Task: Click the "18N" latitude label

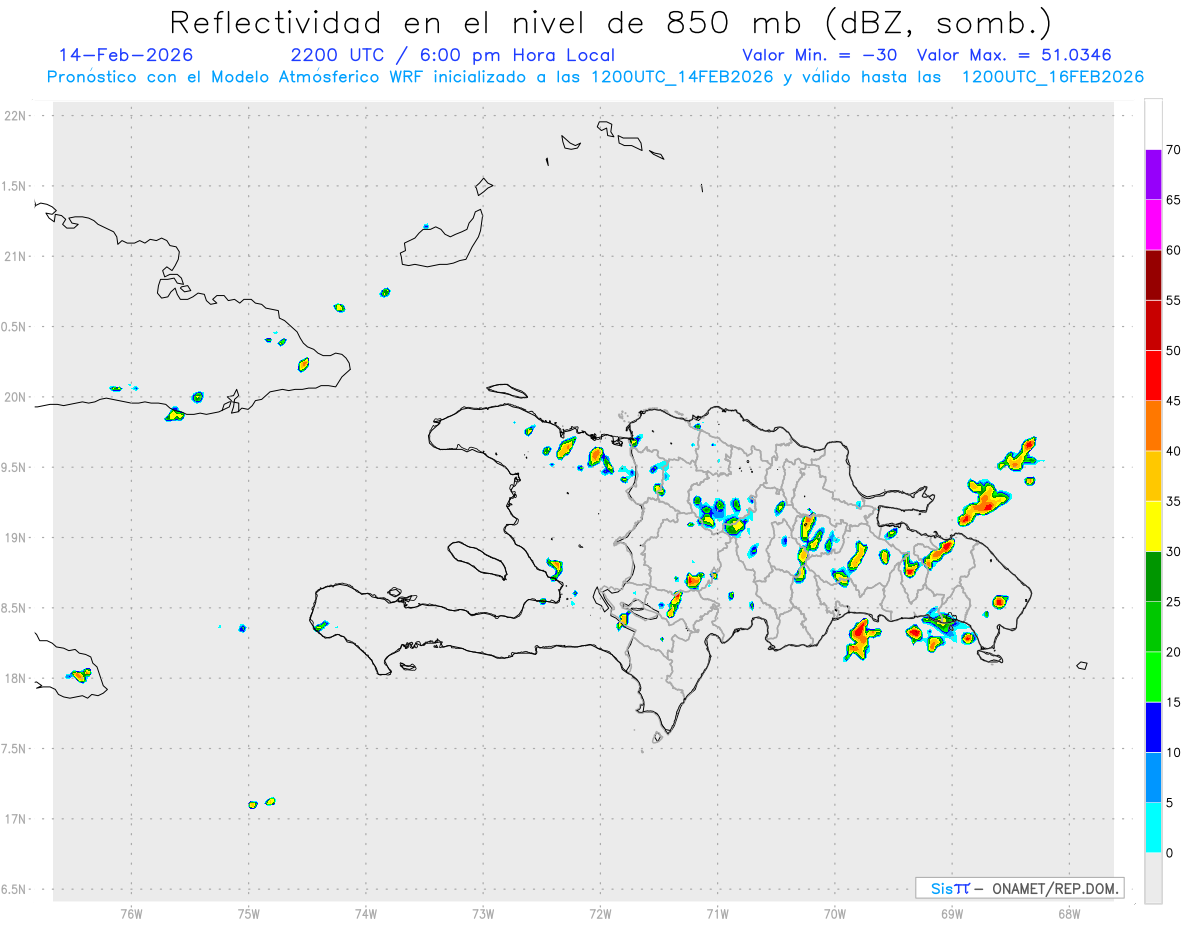Action: [16, 679]
